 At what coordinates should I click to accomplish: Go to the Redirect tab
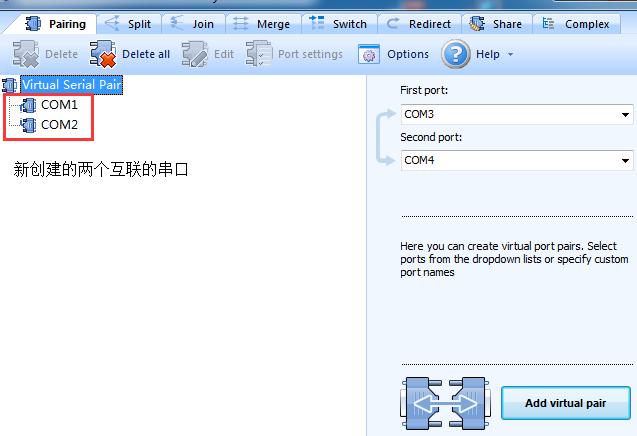pos(419,24)
